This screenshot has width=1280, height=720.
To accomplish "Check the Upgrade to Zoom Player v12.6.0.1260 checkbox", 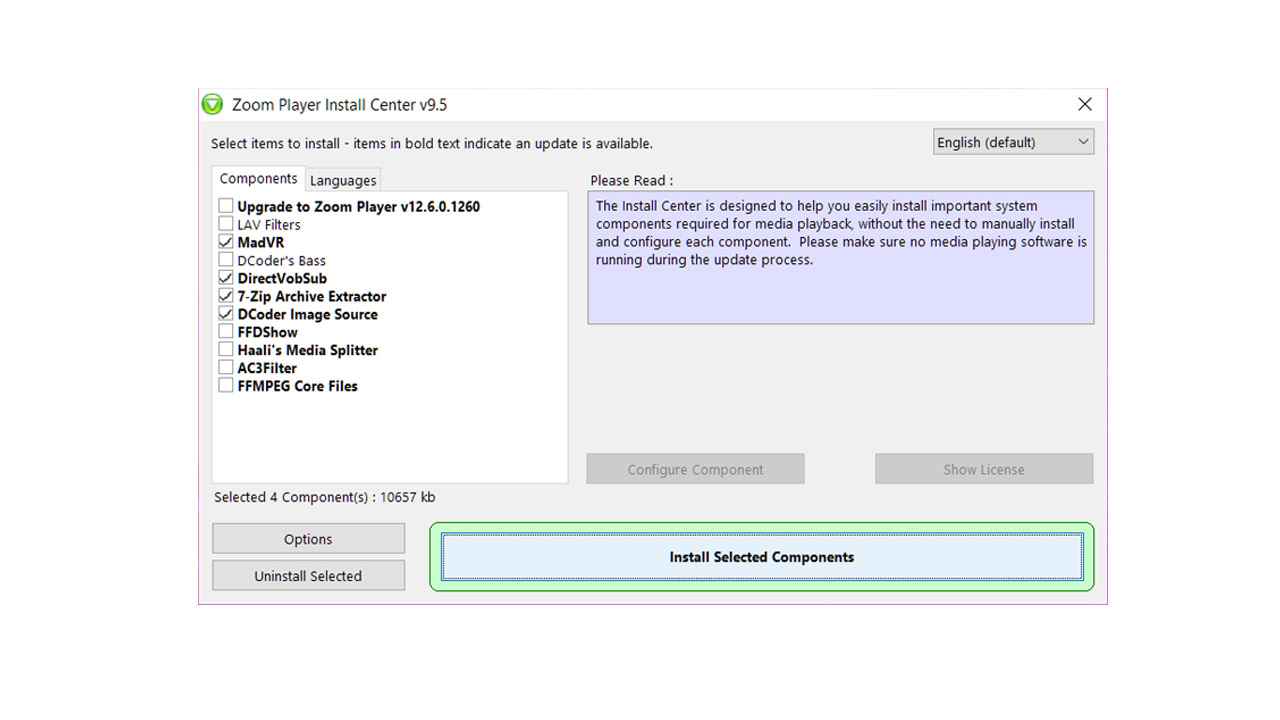I will pos(226,207).
